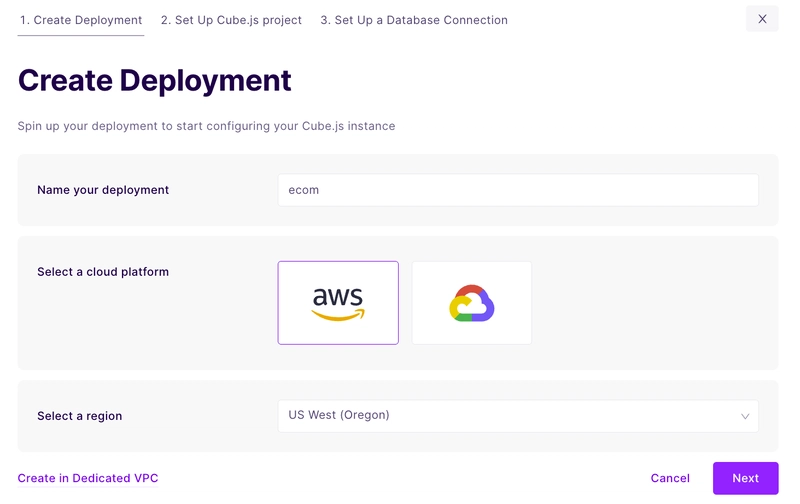Focus the deployment name field containing ecom

(518, 190)
